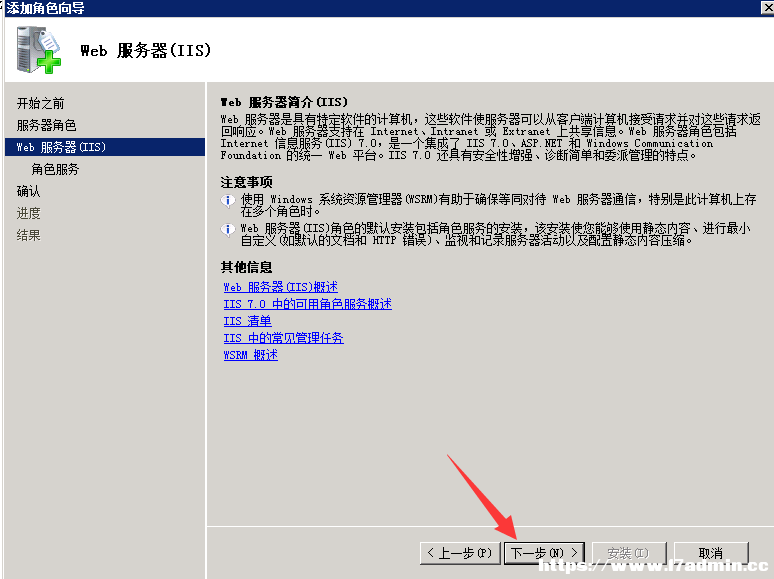774x579 pixels.
Task: Select the Web 服务器(IIS) step
Action: click(105, 147)
